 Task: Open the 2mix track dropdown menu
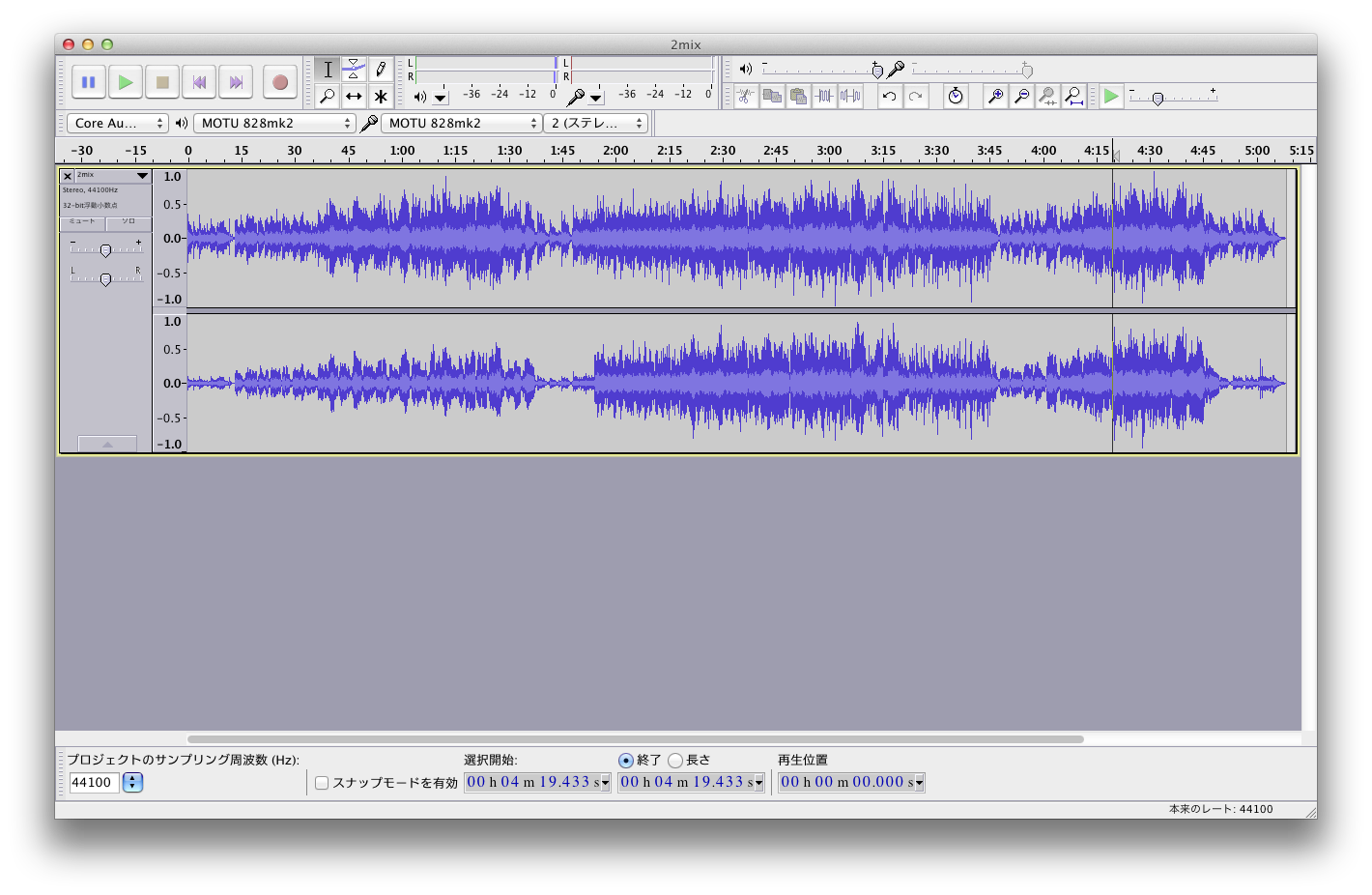point(142,176)
